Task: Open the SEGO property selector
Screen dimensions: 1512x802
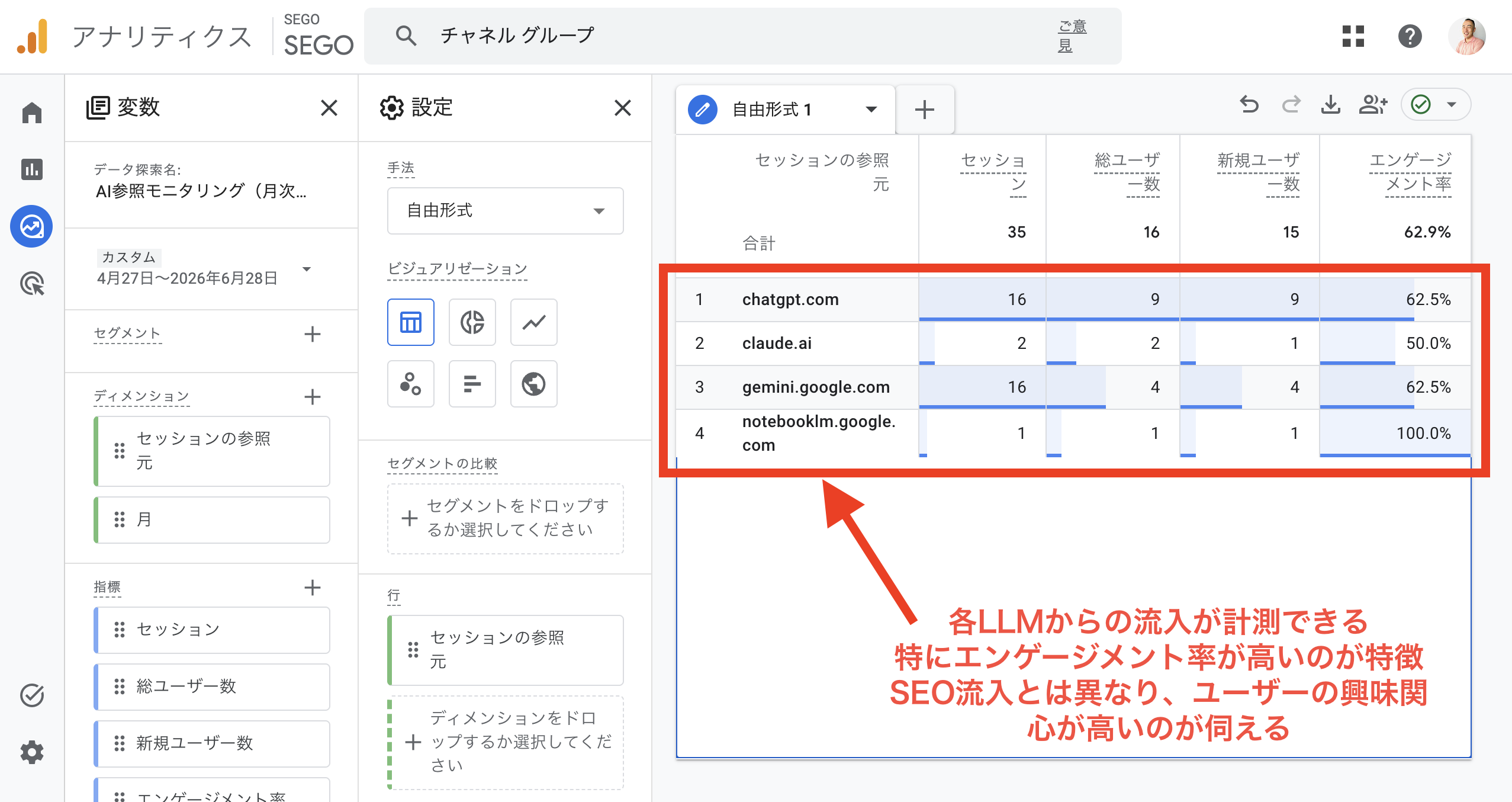Action: (317, 36)
